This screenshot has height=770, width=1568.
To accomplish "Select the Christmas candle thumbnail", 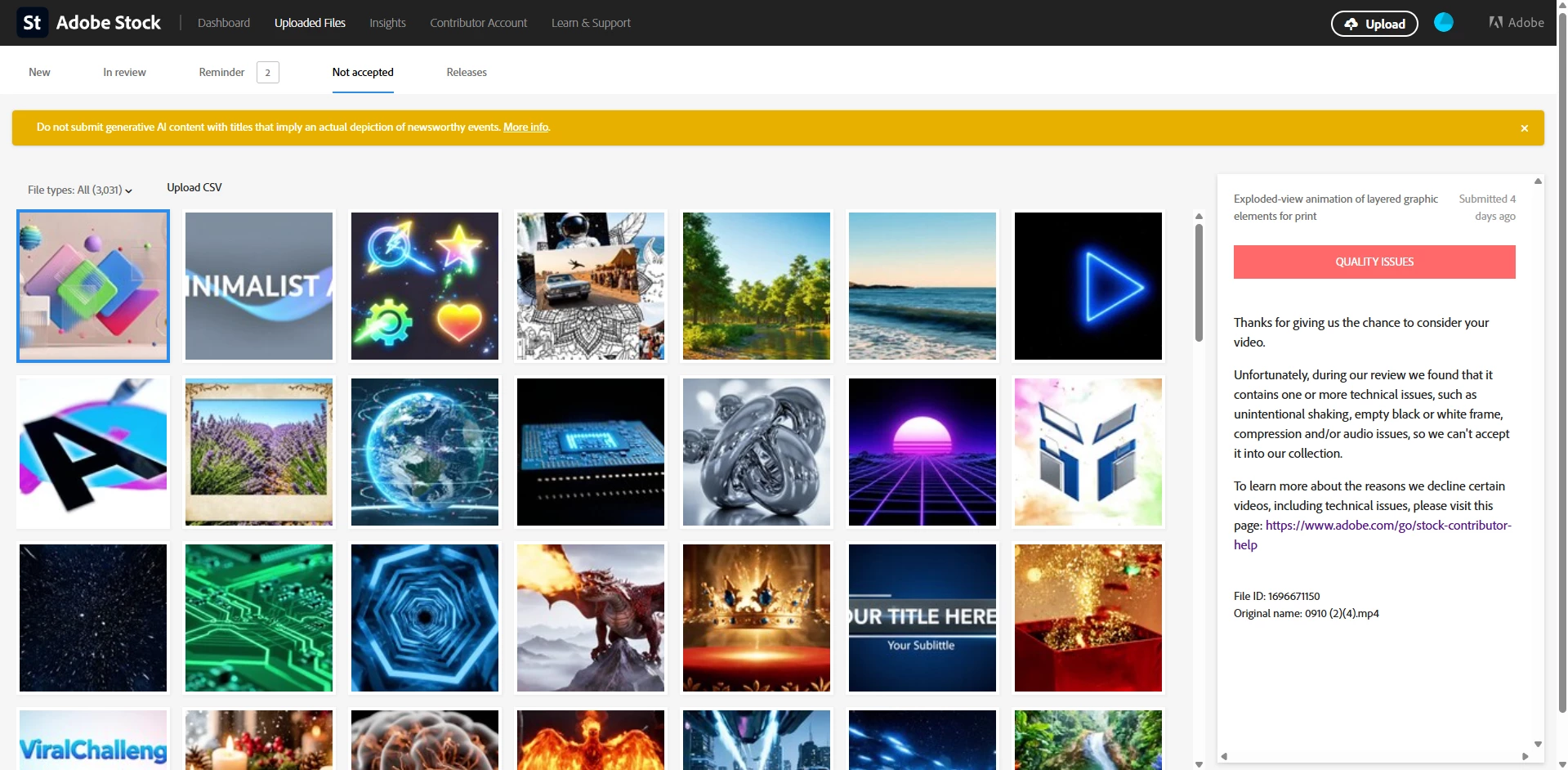I will pos(259,740).
